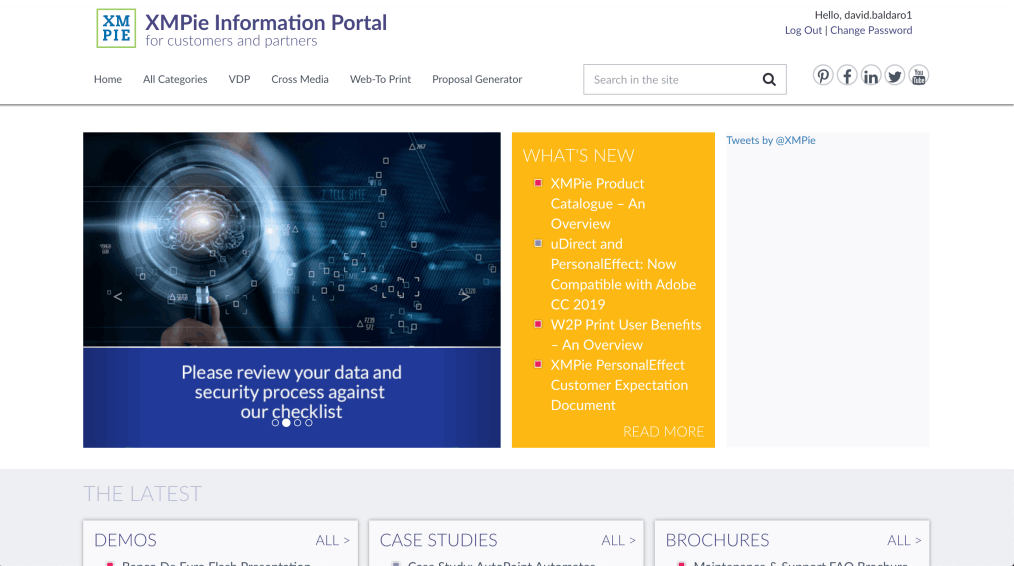This screenshot has height=566, width=1014.
Task: Open XMPie Product Catalogue overview link
Action: [x=598, y=204]
